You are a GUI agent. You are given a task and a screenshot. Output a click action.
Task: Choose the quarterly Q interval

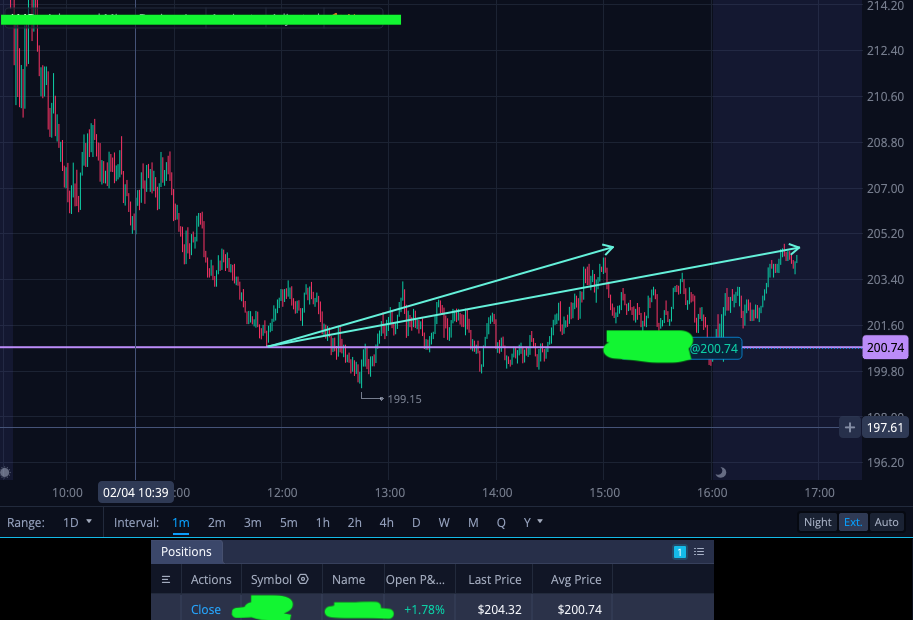click(501, 522)
